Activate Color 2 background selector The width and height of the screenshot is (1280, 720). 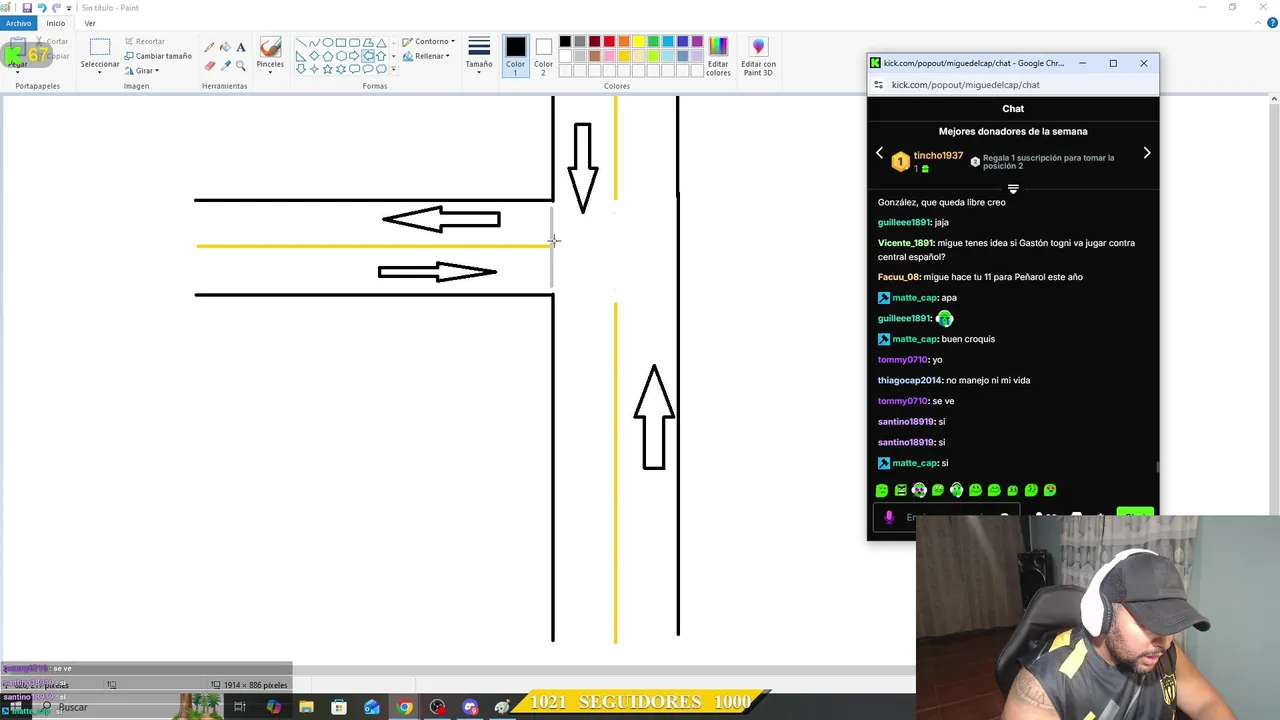(x=543, y=56)
